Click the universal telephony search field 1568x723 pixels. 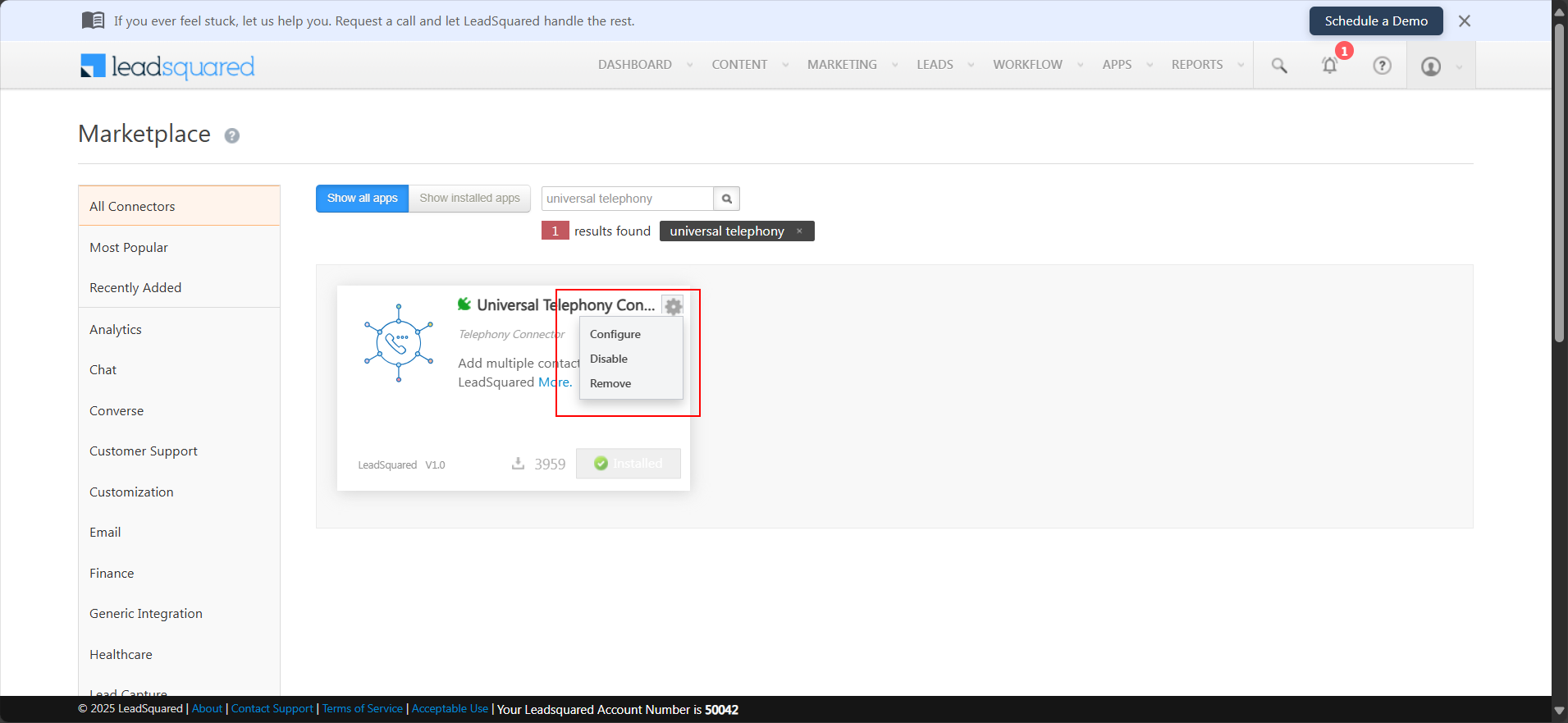pos(627,199)
